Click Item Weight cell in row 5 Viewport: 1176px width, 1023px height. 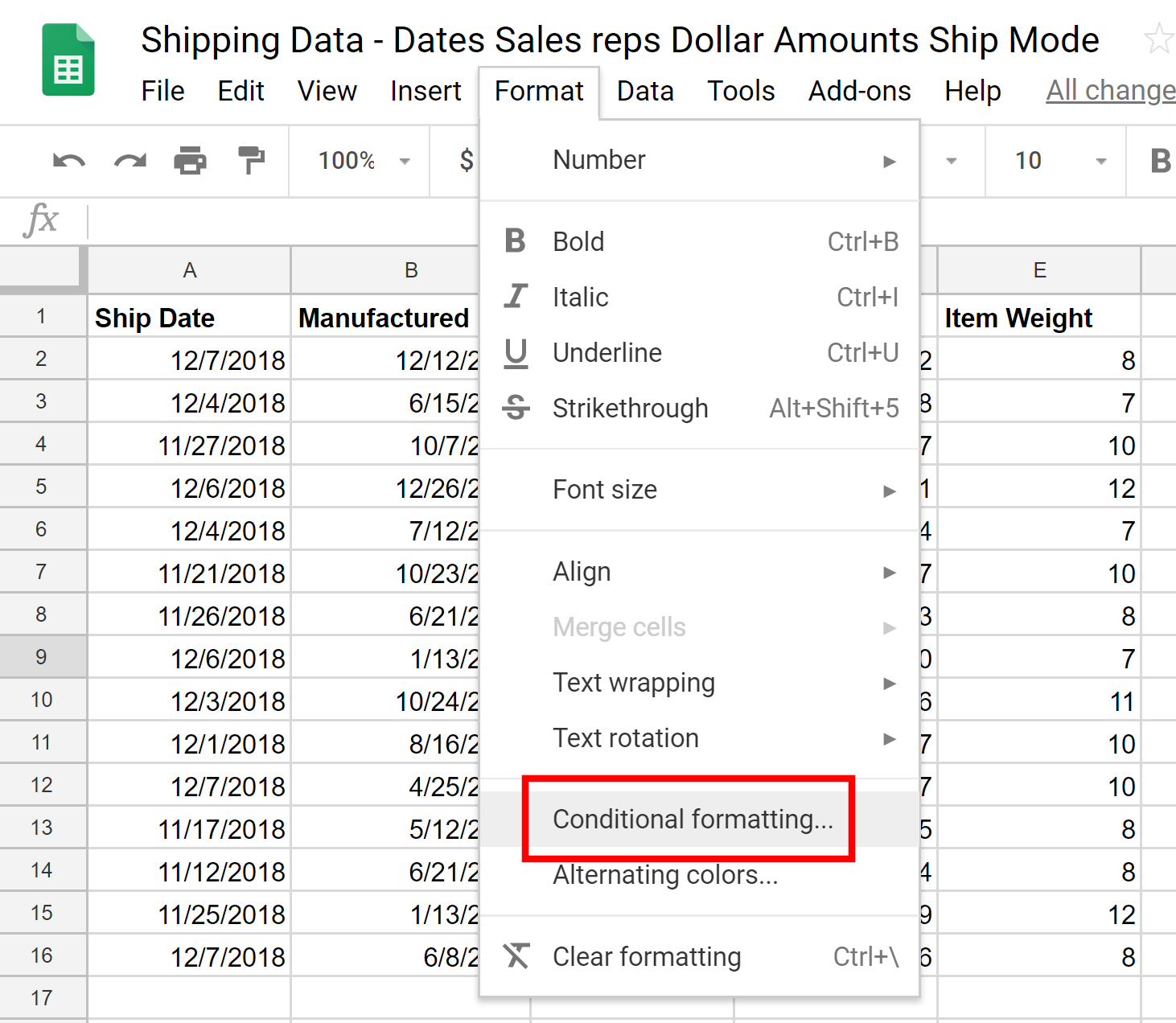1039,487
